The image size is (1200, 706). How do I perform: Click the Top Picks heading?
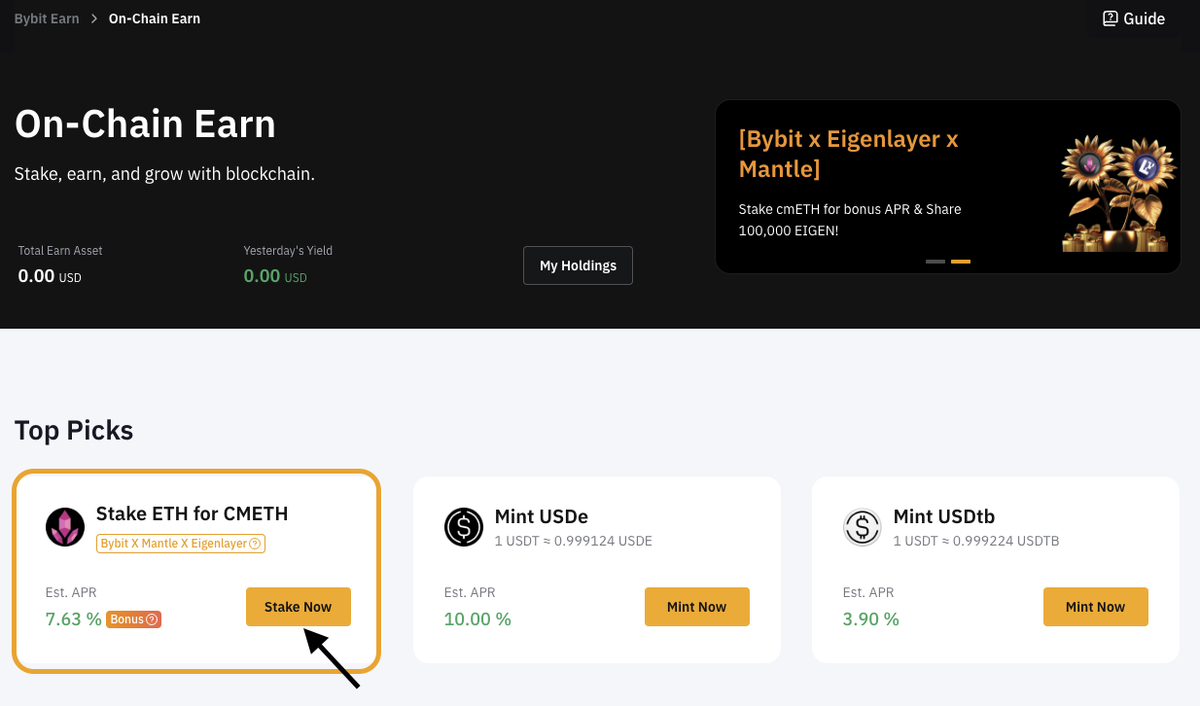point(74,430)
